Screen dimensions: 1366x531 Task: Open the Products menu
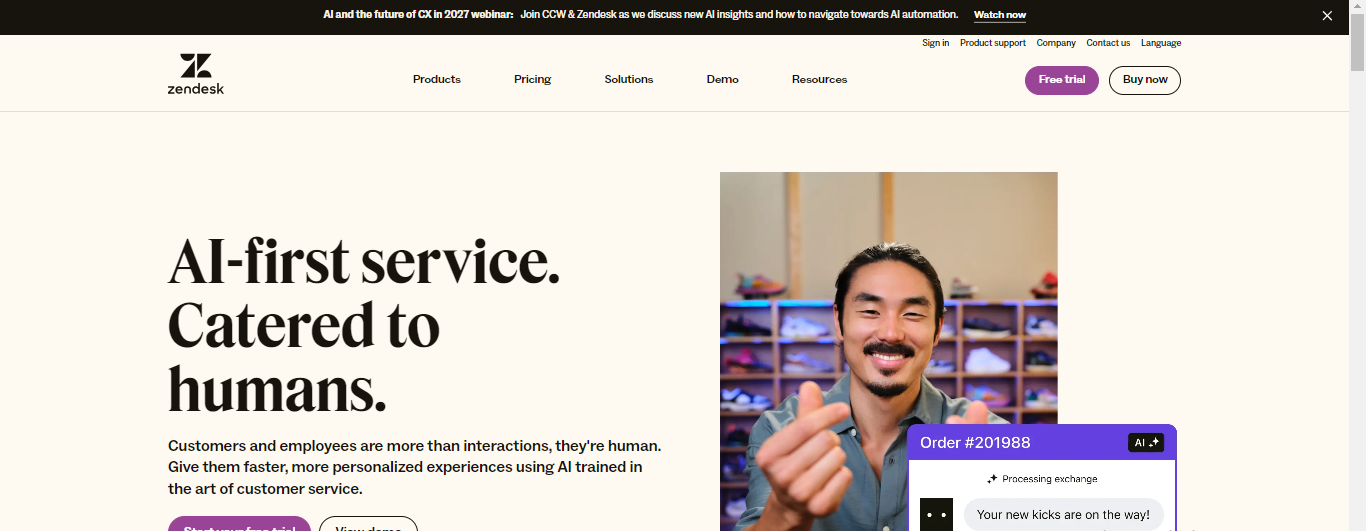[436, 80]
